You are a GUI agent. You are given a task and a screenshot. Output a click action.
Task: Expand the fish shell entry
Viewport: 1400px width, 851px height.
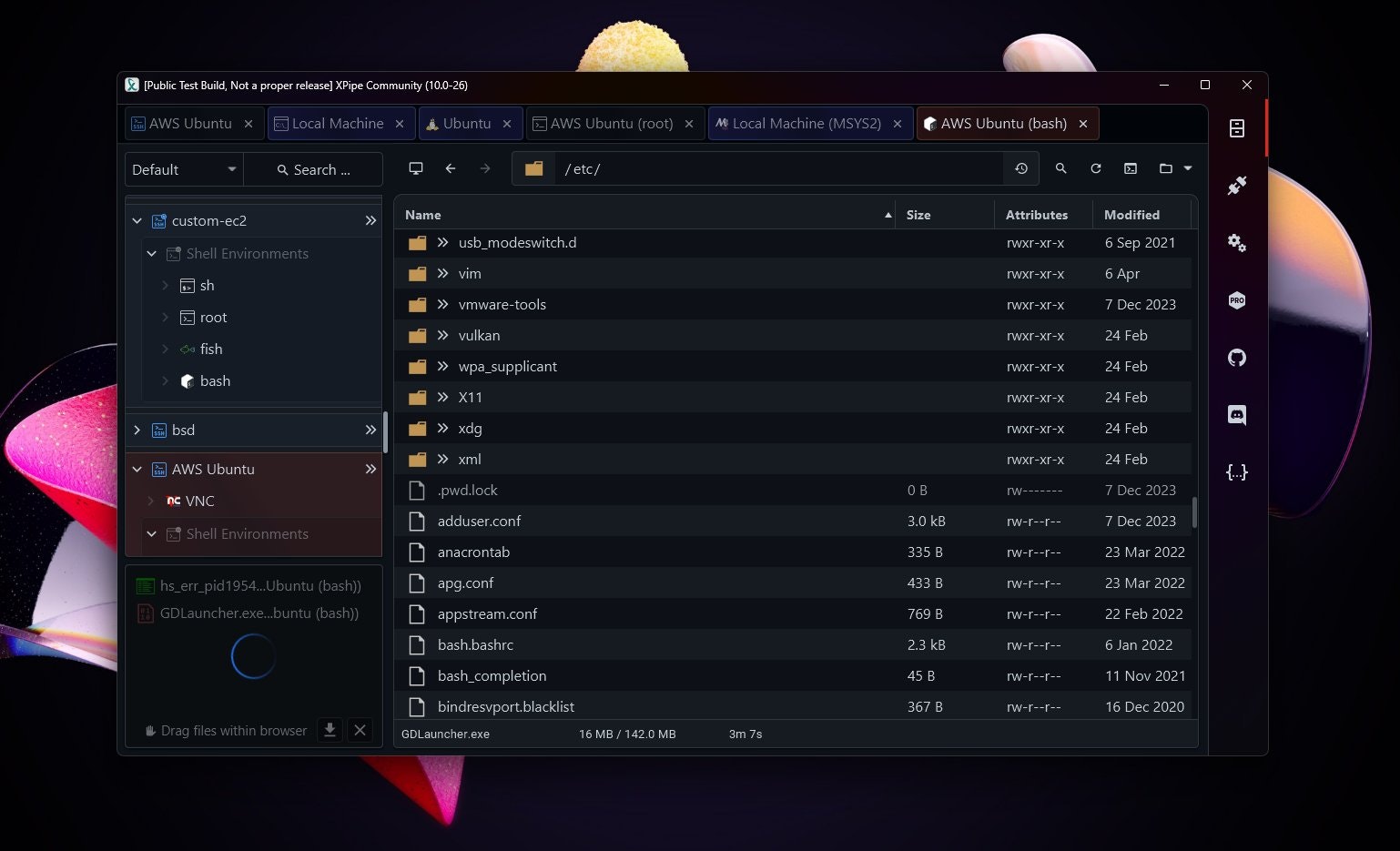[165, 349]
